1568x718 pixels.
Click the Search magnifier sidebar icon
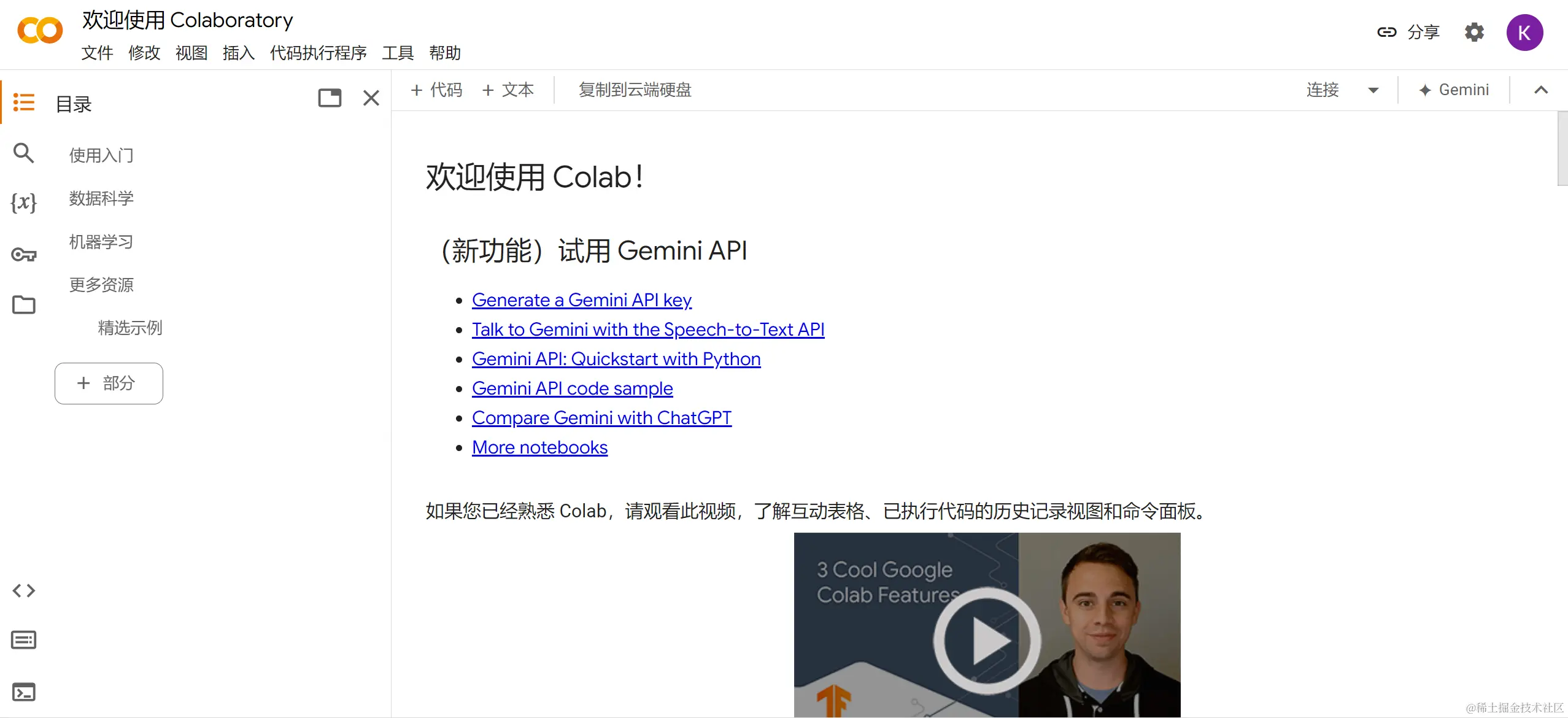[23, 153]
